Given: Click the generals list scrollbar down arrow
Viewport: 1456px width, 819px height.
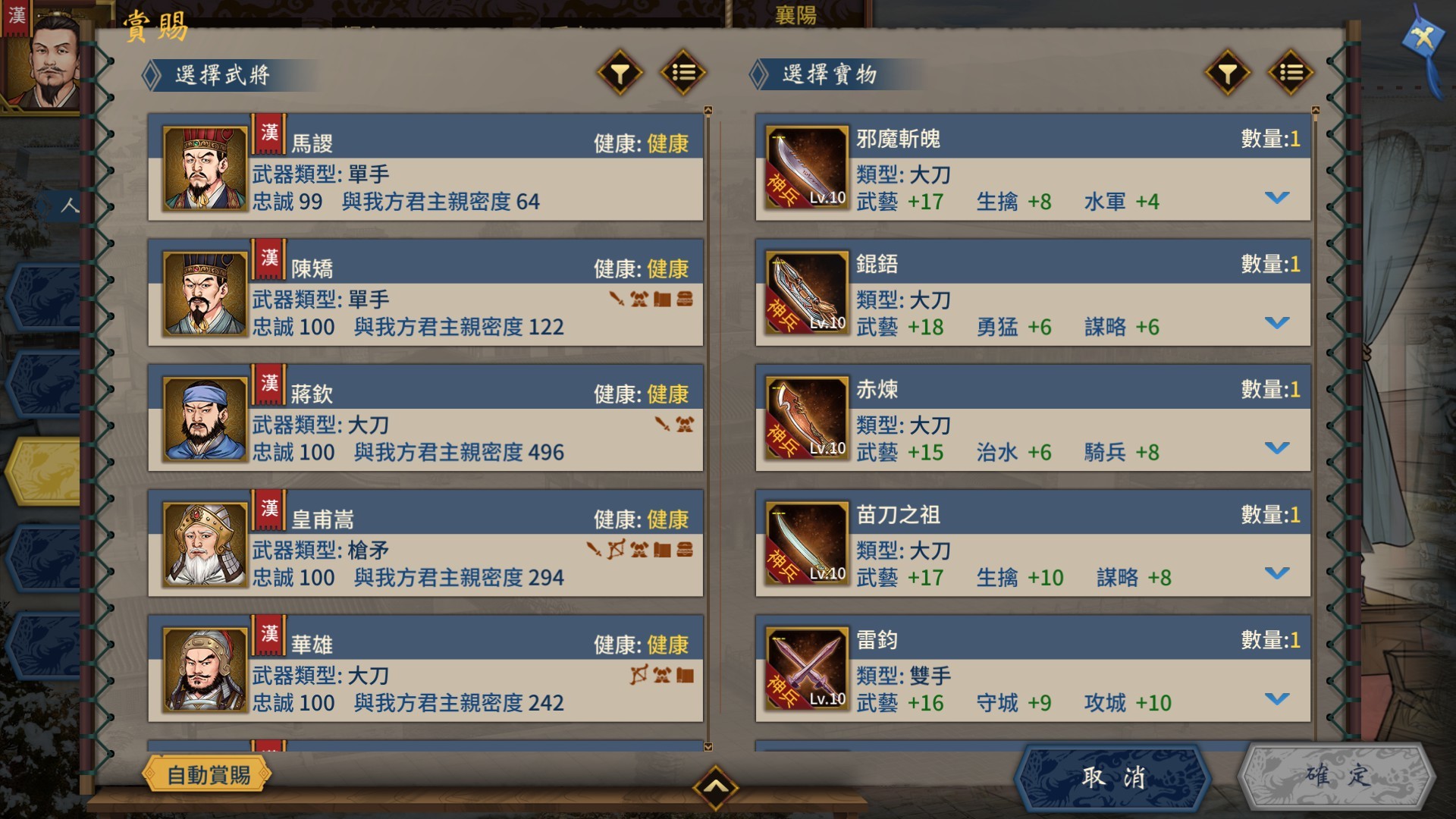Looking at the screenshot, I should [x=708, y=747].
